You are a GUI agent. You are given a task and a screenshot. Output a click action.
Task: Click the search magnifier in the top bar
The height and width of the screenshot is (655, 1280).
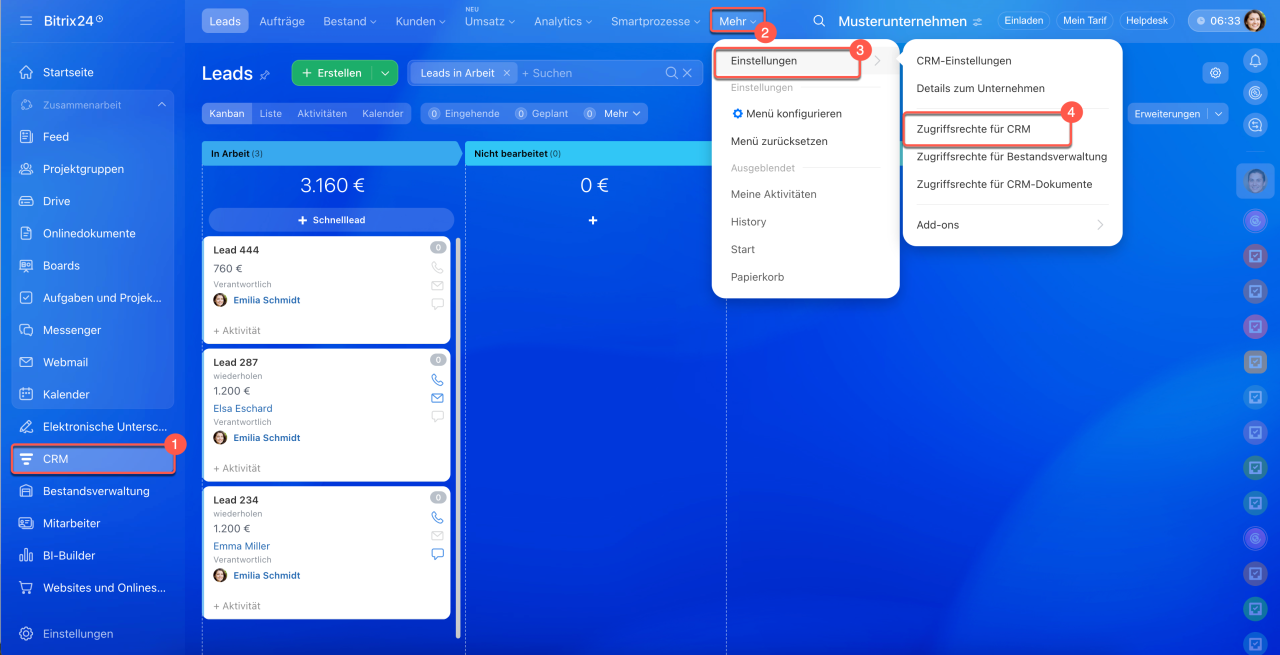tap(819, 21)
